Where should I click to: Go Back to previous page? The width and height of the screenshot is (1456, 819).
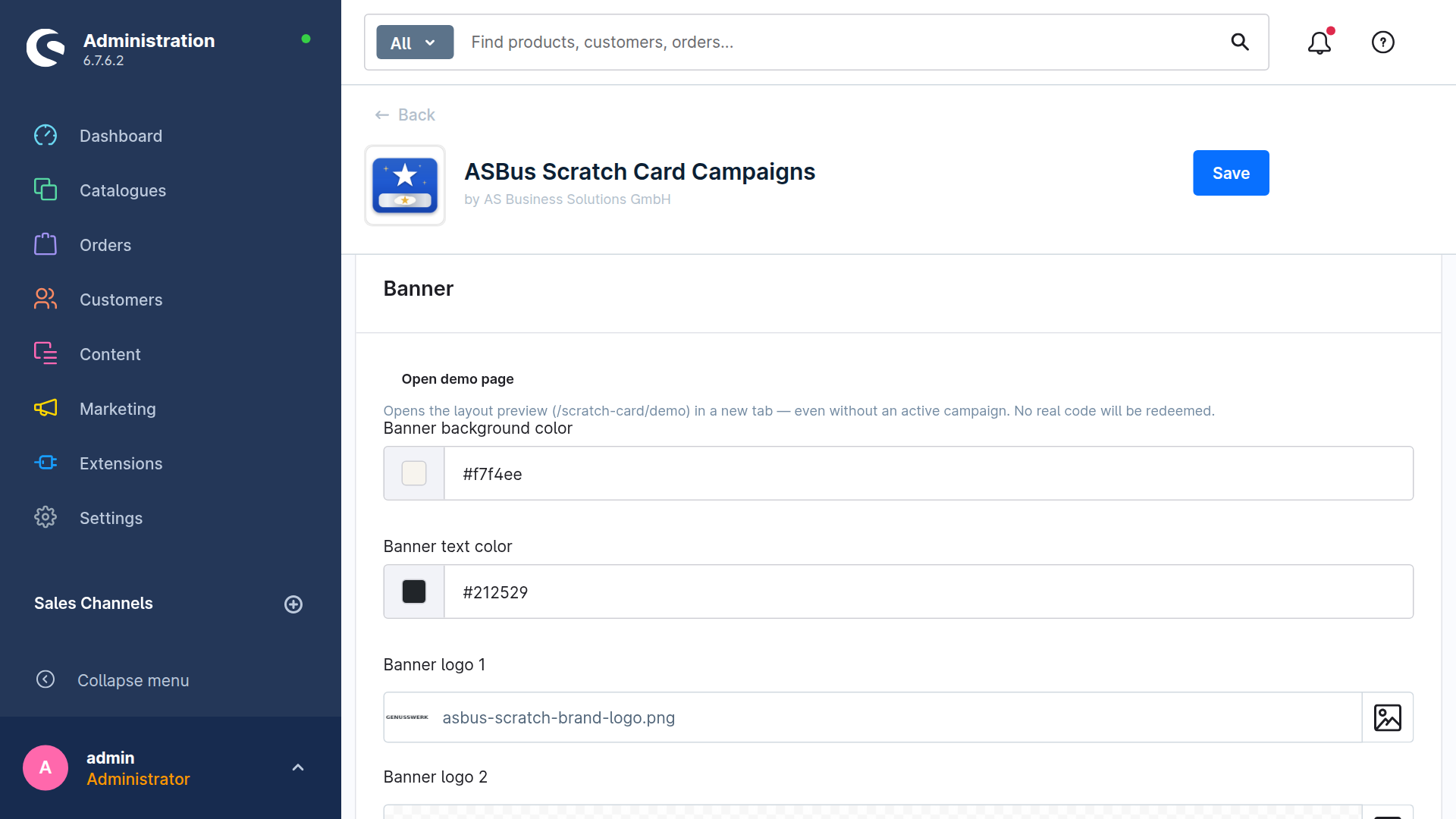click(x=405, y=115)
